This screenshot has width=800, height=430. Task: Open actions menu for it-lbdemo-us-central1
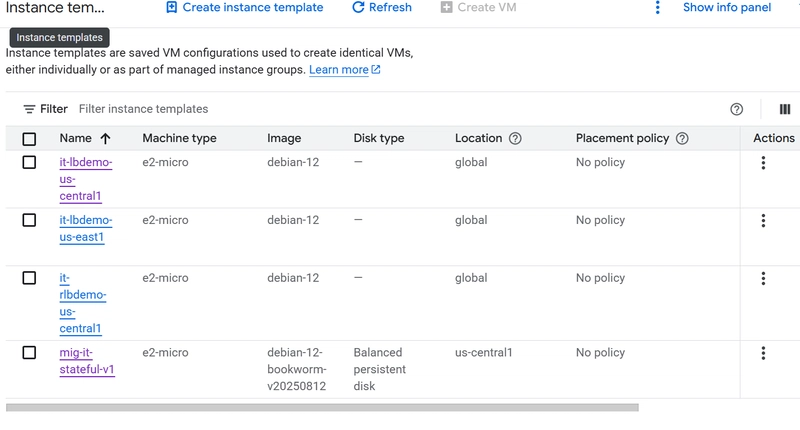763,163
